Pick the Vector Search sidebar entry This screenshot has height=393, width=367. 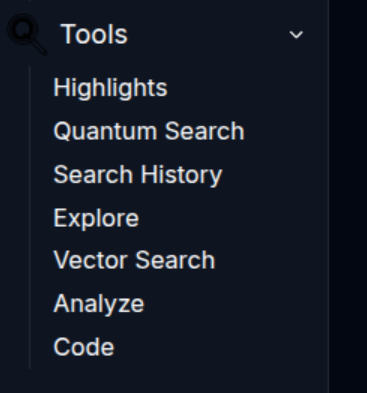[134, 260]
